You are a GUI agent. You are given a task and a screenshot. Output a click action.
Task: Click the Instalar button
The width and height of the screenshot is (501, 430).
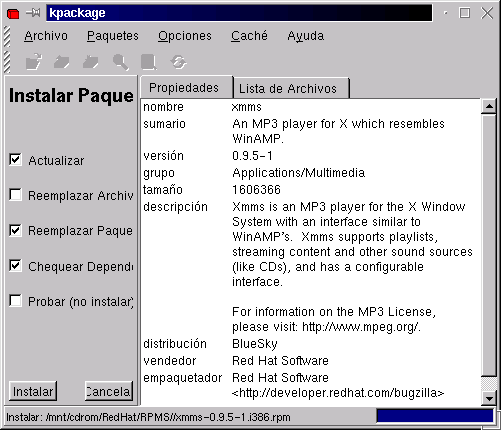pos(33,391)
